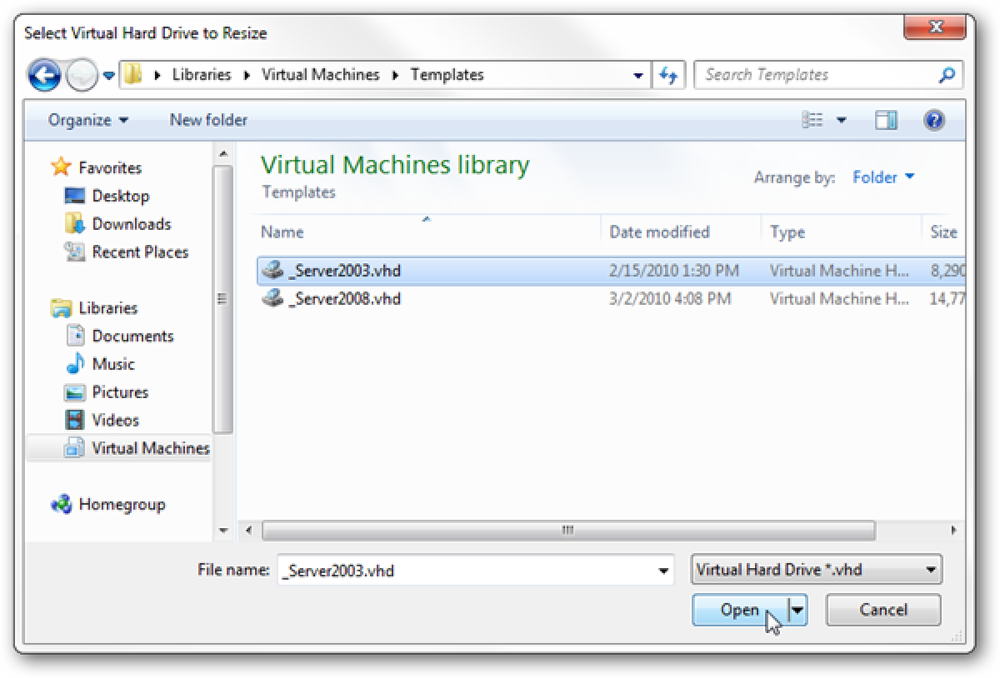Open Downloads in the navigation pane

tap(131, 224)
